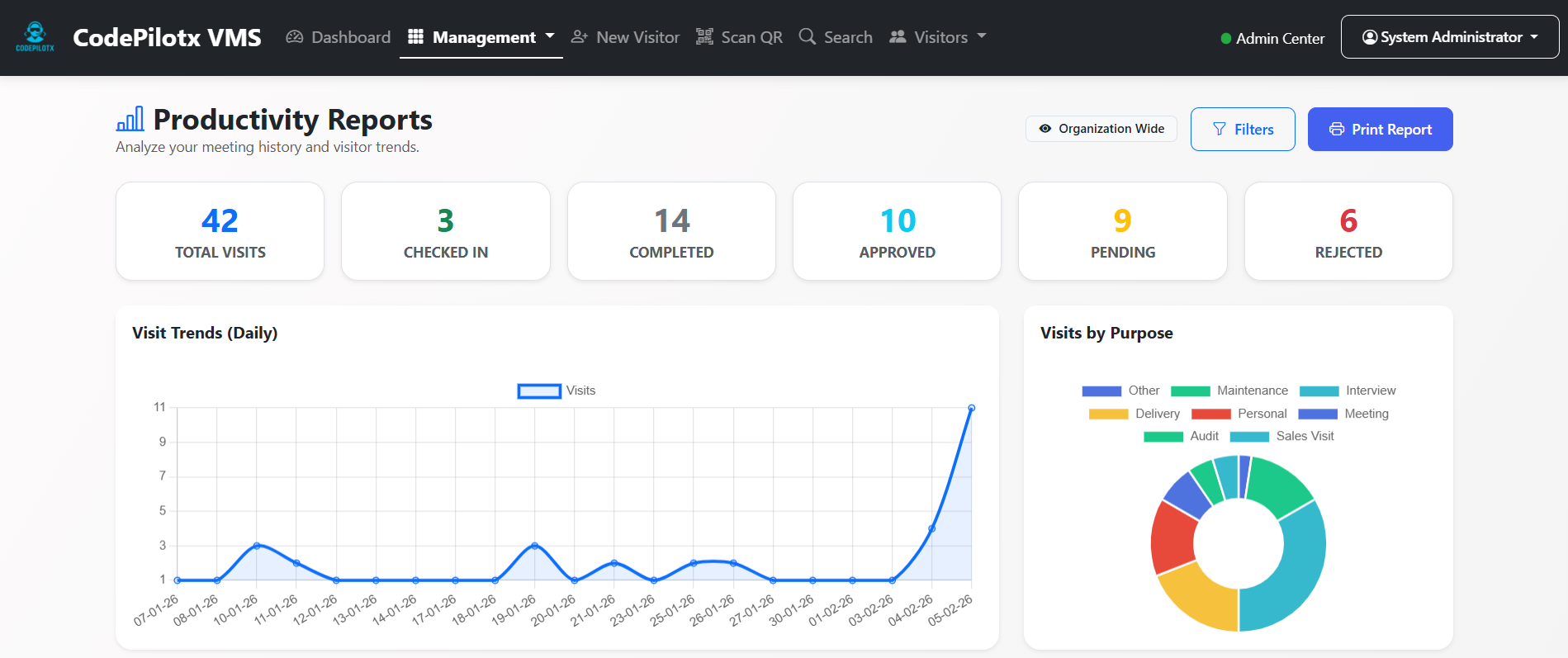This screenshot has width=1568, height=658.
Task: Toggle the Personal legend item
Action: (1239, 414)
